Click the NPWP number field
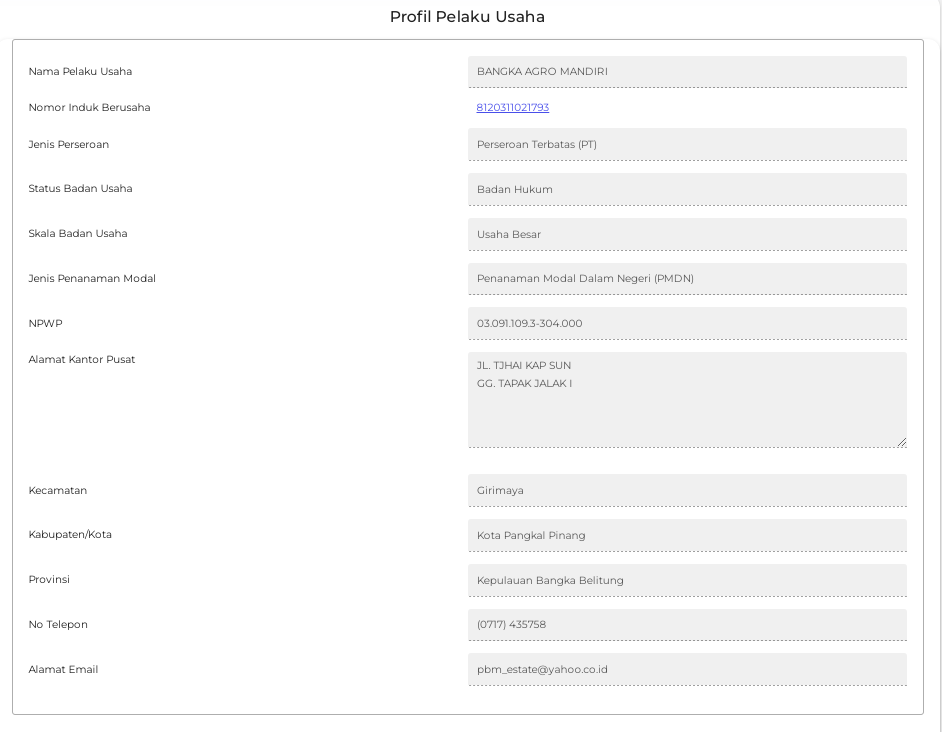This screenshot has width=942, height=732. click(687, 323)
